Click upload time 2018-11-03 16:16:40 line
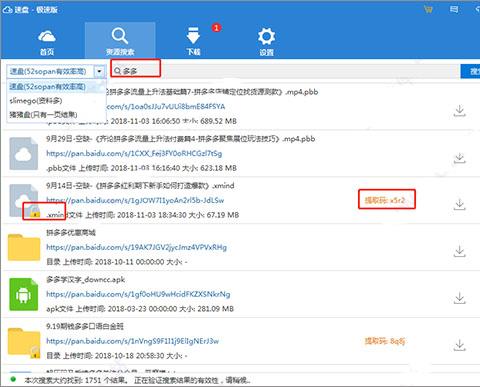 tap(141, 168)
